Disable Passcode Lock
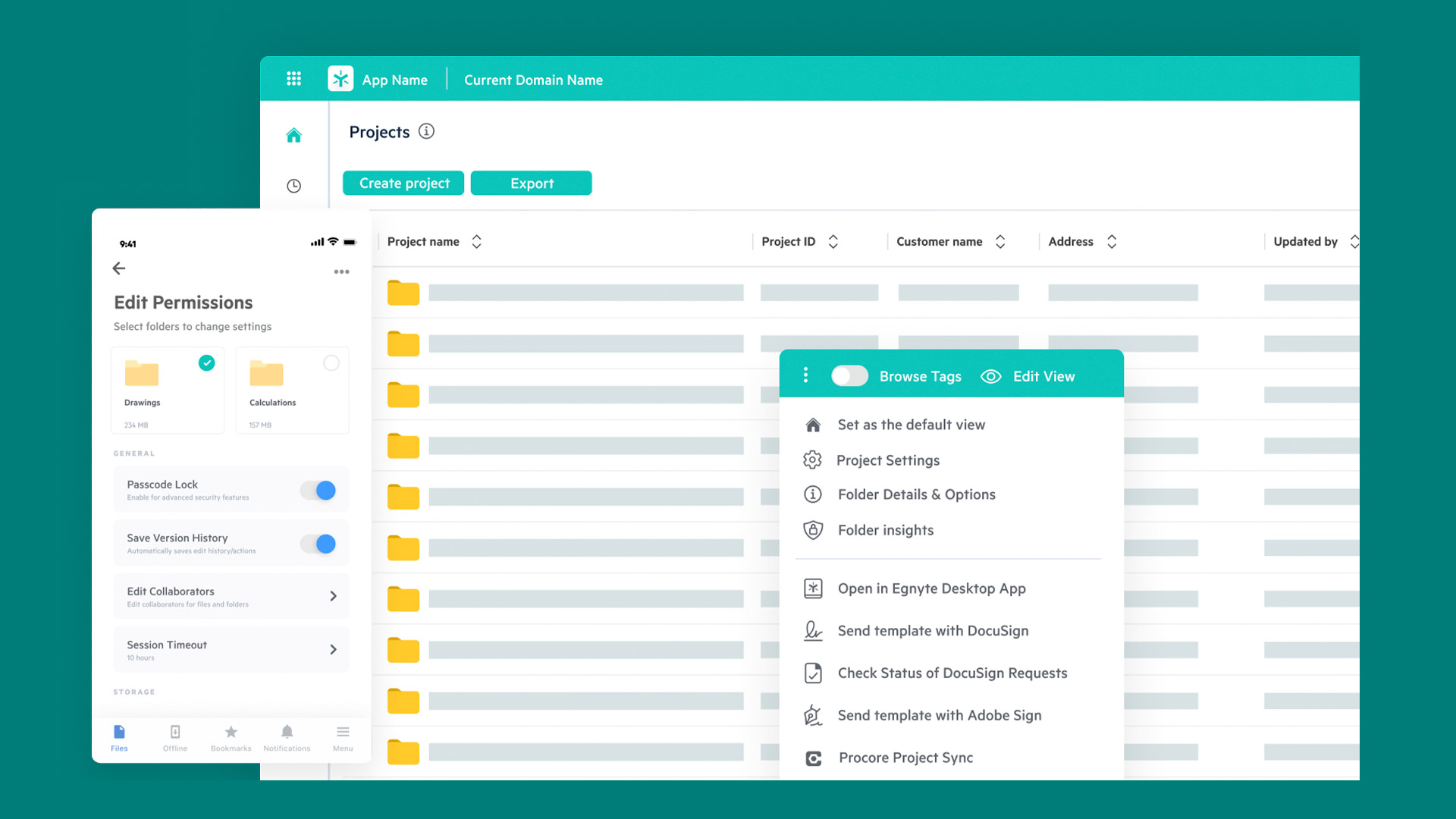The height and width of the screenshot is (819, 1456). click(x=318, y=490)
